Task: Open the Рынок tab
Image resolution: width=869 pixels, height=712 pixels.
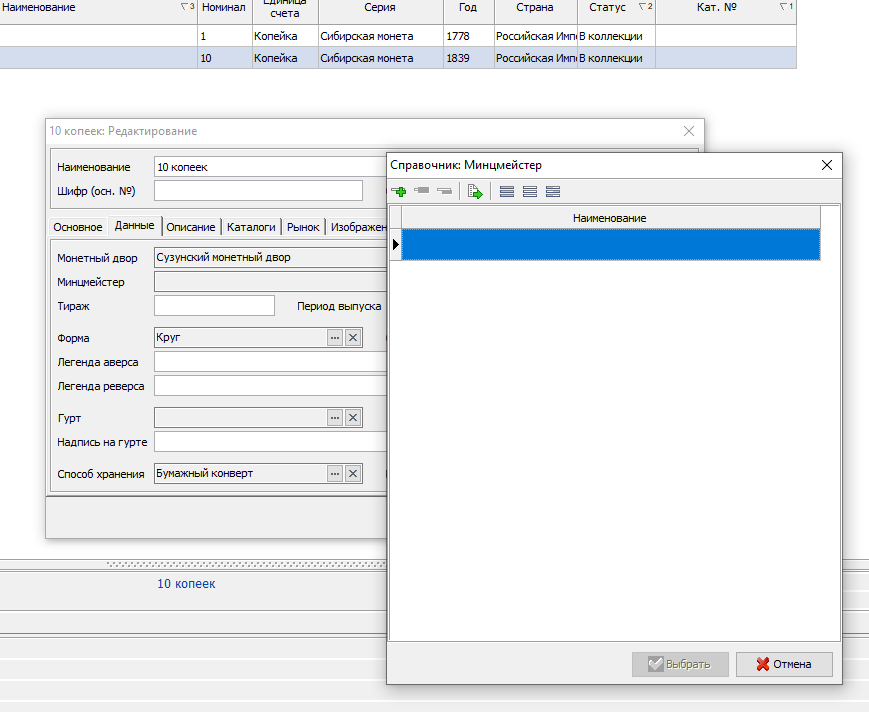Action: coord(303,227)
